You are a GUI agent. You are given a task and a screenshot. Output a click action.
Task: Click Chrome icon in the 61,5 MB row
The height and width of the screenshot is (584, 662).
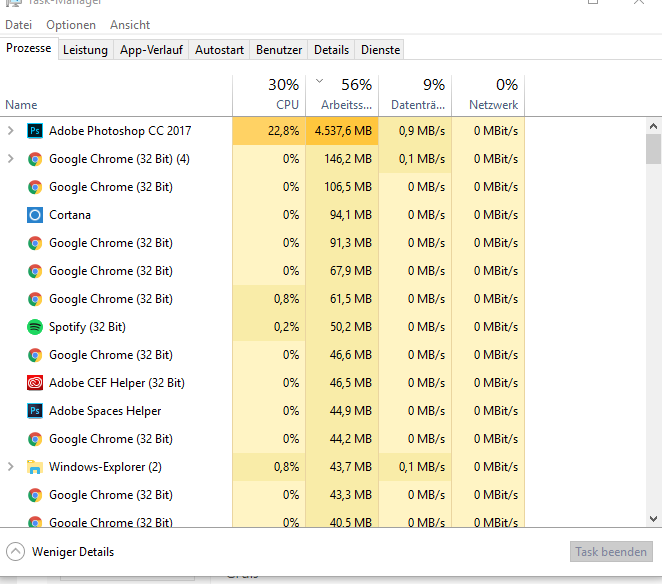click(35, 299)
